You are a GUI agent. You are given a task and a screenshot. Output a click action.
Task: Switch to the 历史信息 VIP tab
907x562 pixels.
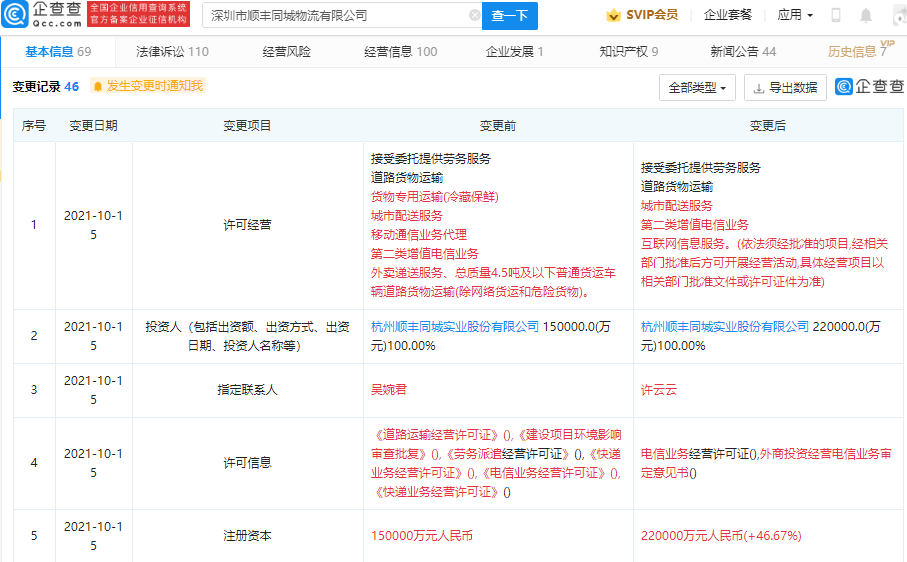pos(860,50)
